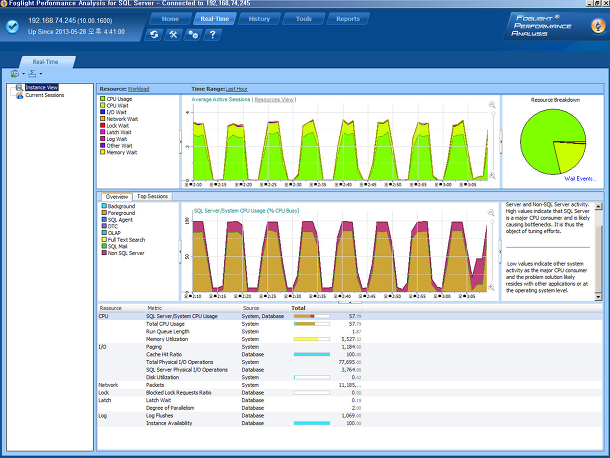Click the Workload resource link
The image size is (610, 458).
[138, 89]
